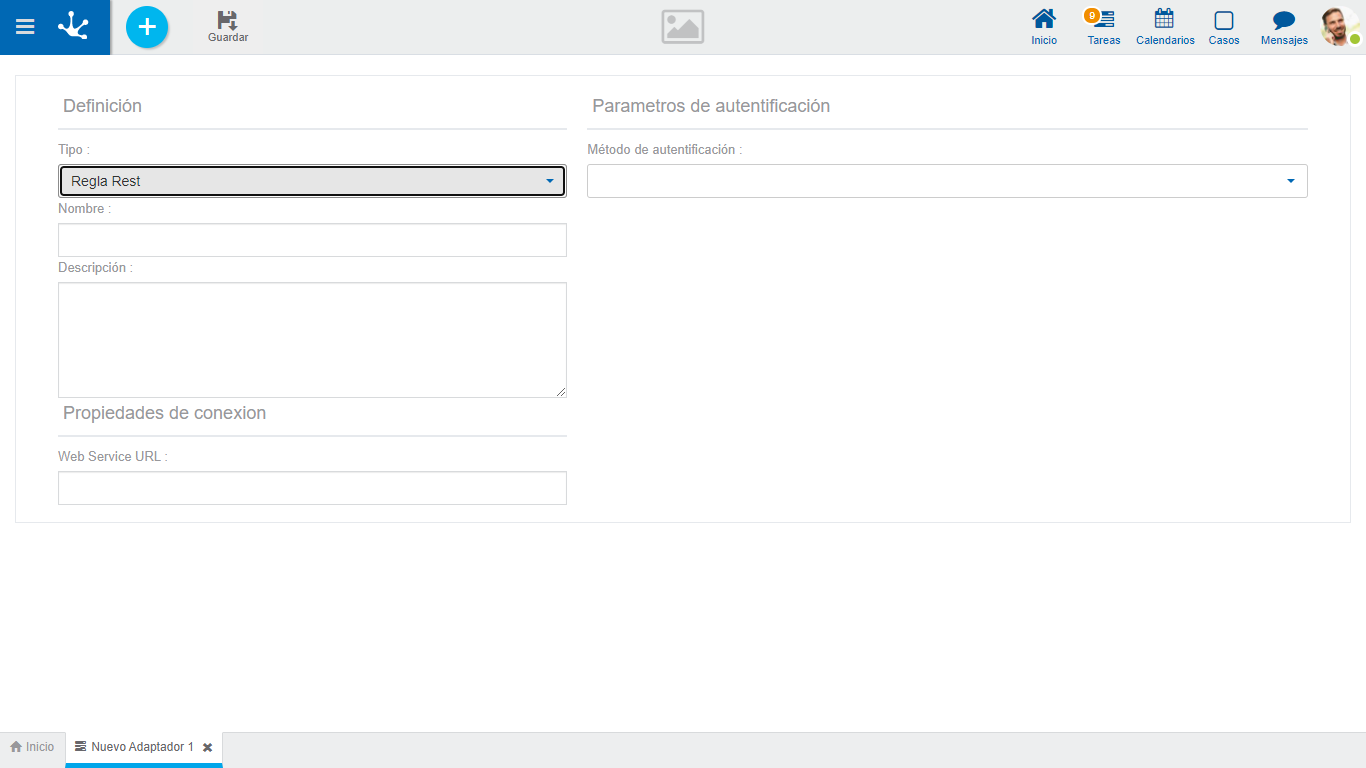Click the Propiedades de conexion heading
The width and height of the screenshot is (1366, 768).
pos(164,413)
